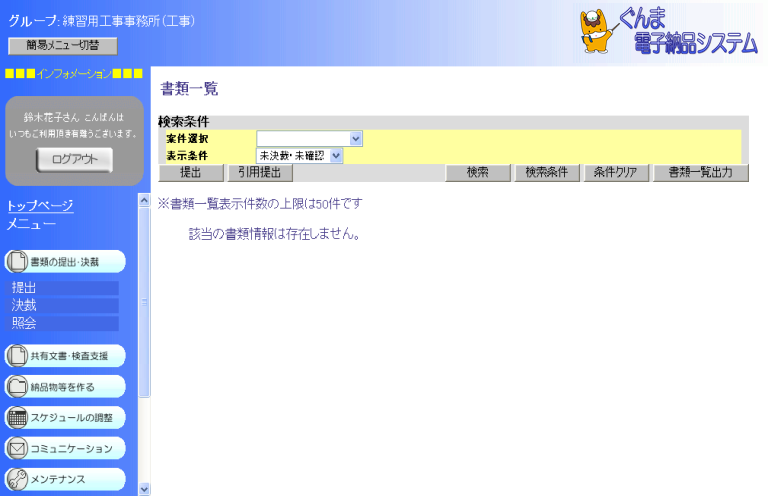
Task: Click the sidebar vertical scrollbar thumb
Action: (x=144, y=302)
